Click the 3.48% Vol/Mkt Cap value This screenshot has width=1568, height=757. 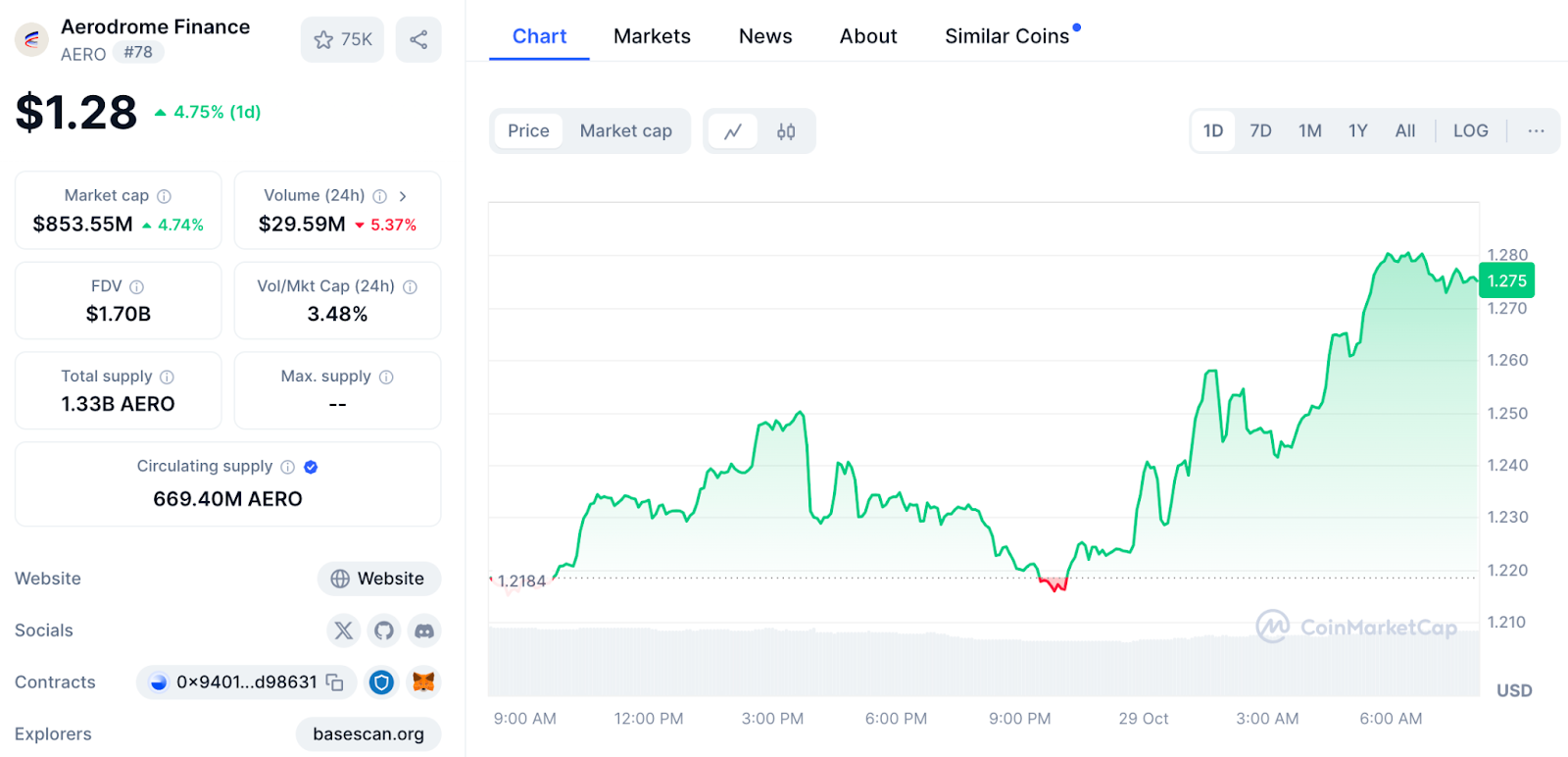[x=337, y=314]
